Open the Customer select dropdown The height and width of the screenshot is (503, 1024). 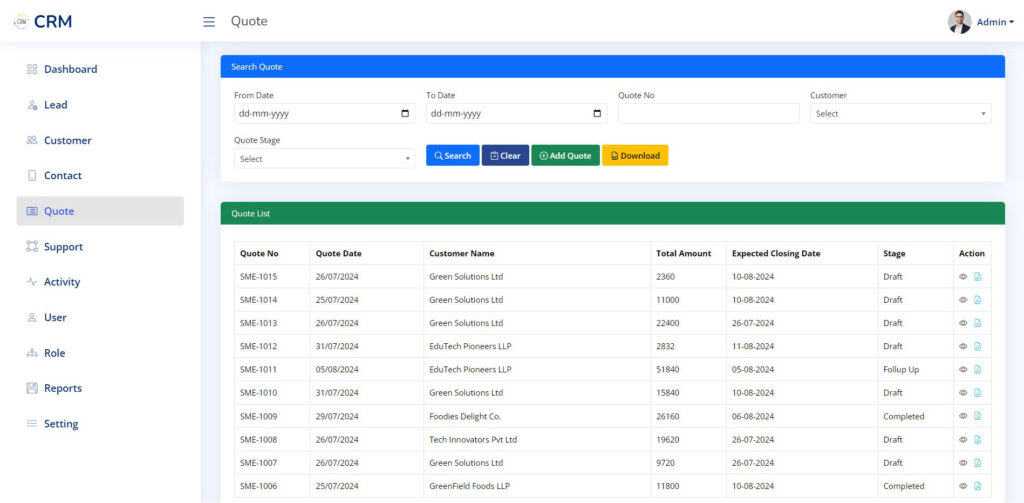pos(901,114)
